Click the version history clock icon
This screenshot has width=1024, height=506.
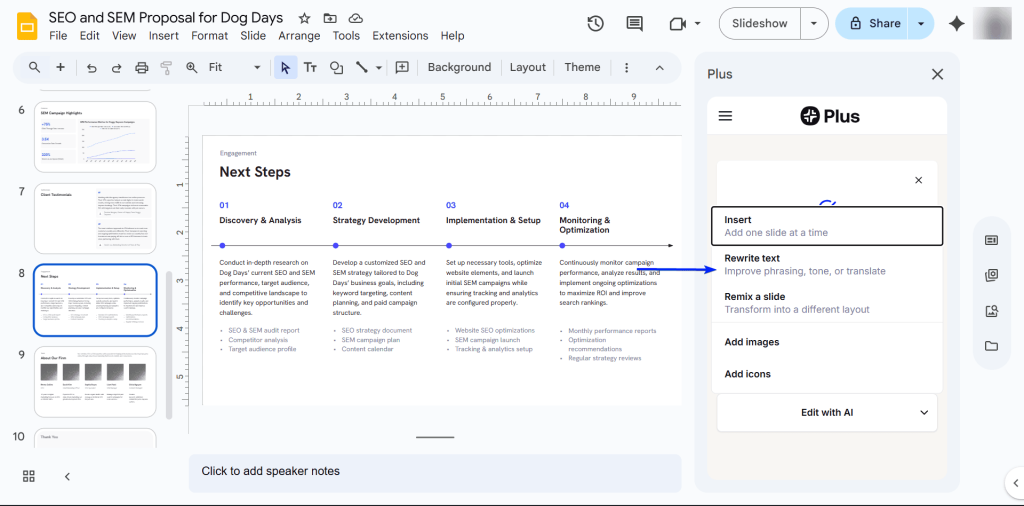tap(595, 24)
